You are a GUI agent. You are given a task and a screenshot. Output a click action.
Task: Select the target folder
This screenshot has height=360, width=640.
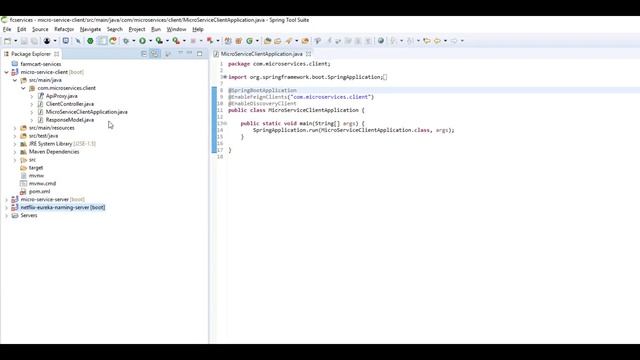click(36, 168)
